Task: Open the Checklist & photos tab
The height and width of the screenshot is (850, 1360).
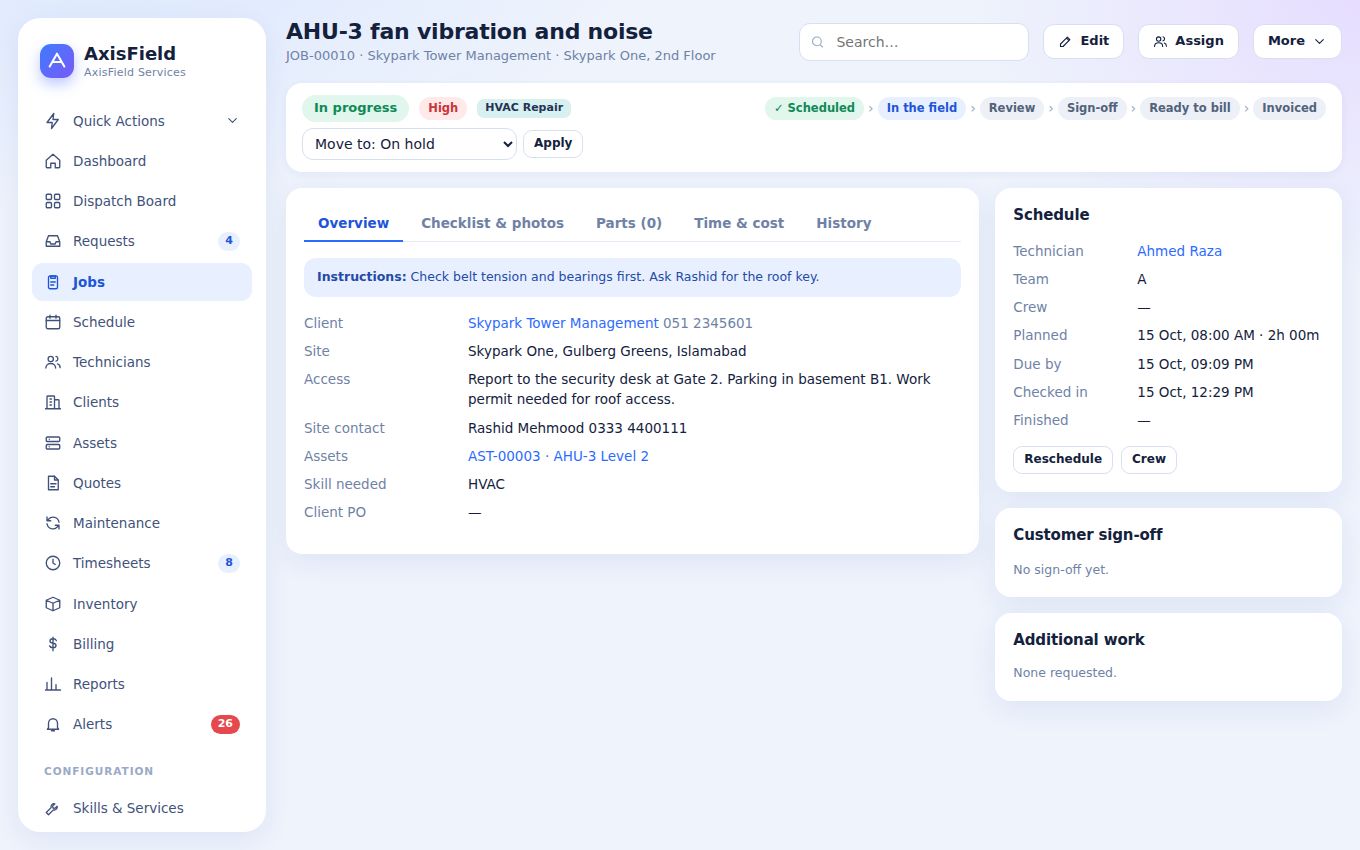Action: click(x=492, y=223)
